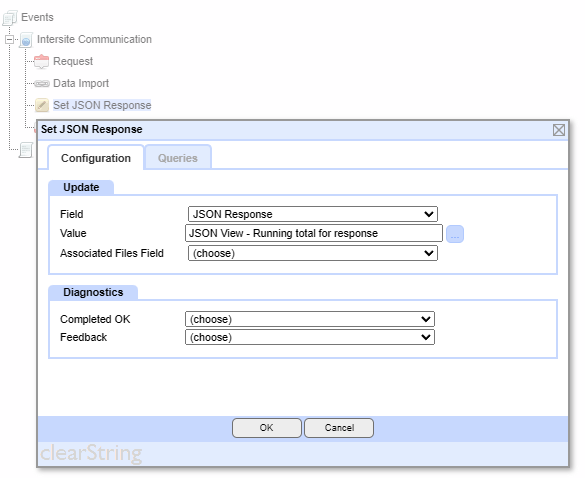Viewport: 585px width, 478px height.
Task: Click the document icon at tree bottom
Action: [x=26, y=150]
